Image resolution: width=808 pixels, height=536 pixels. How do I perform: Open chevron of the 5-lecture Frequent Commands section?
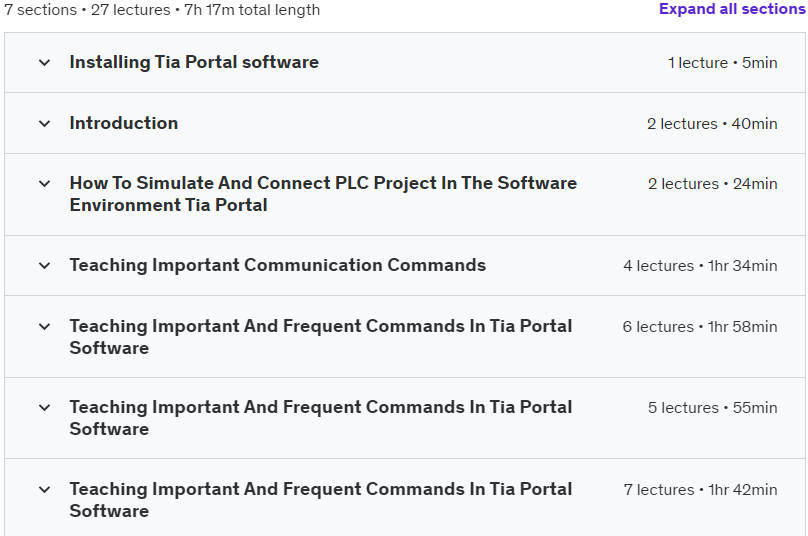(x=44, y=408)
